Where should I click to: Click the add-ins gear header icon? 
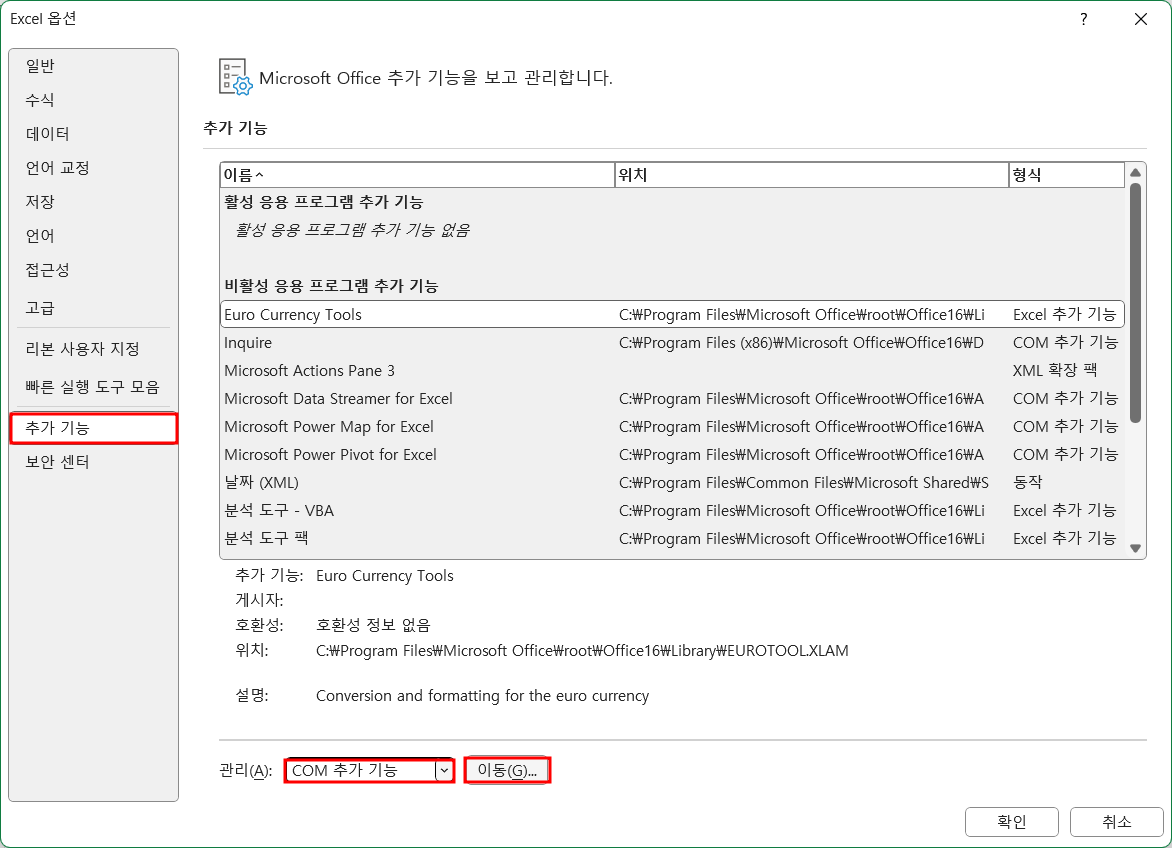pos(235,77)
